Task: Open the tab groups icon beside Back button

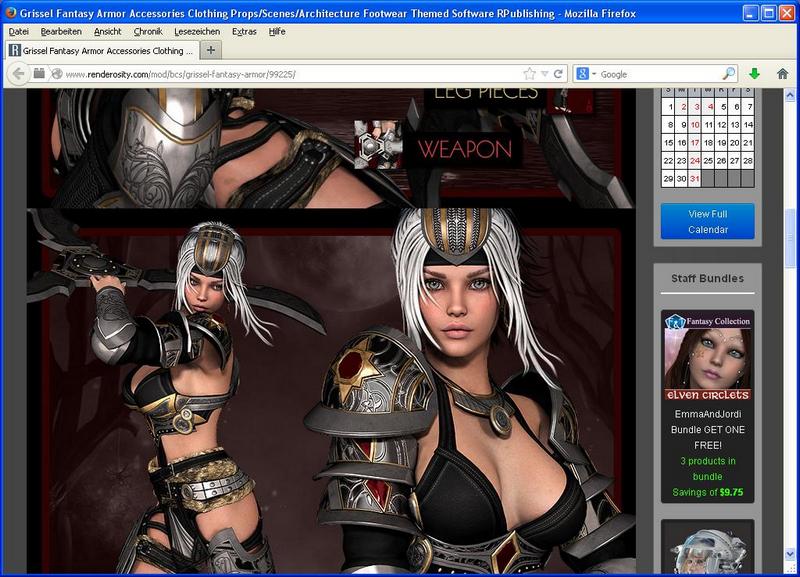Action: pyautogui.click(x=39, y=73)
